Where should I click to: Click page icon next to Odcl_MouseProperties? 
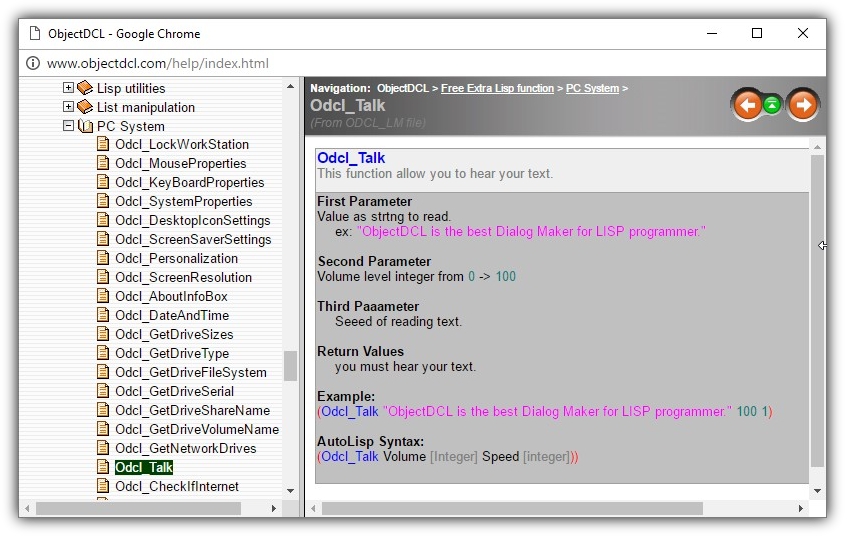click(x=102, y=163)
